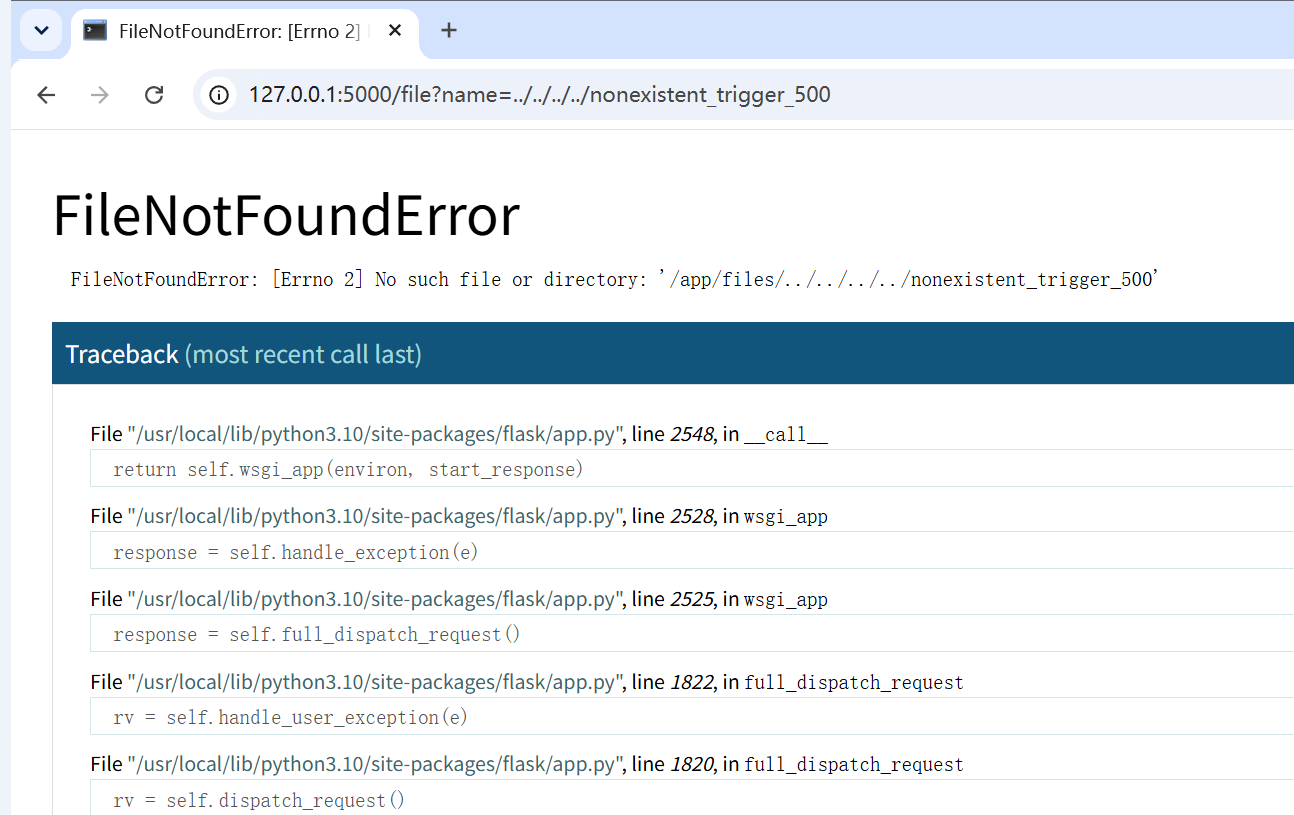Focus the address bar URL
The width and height of the screenshot is (1294, 815).
click(x=540, y=95)
